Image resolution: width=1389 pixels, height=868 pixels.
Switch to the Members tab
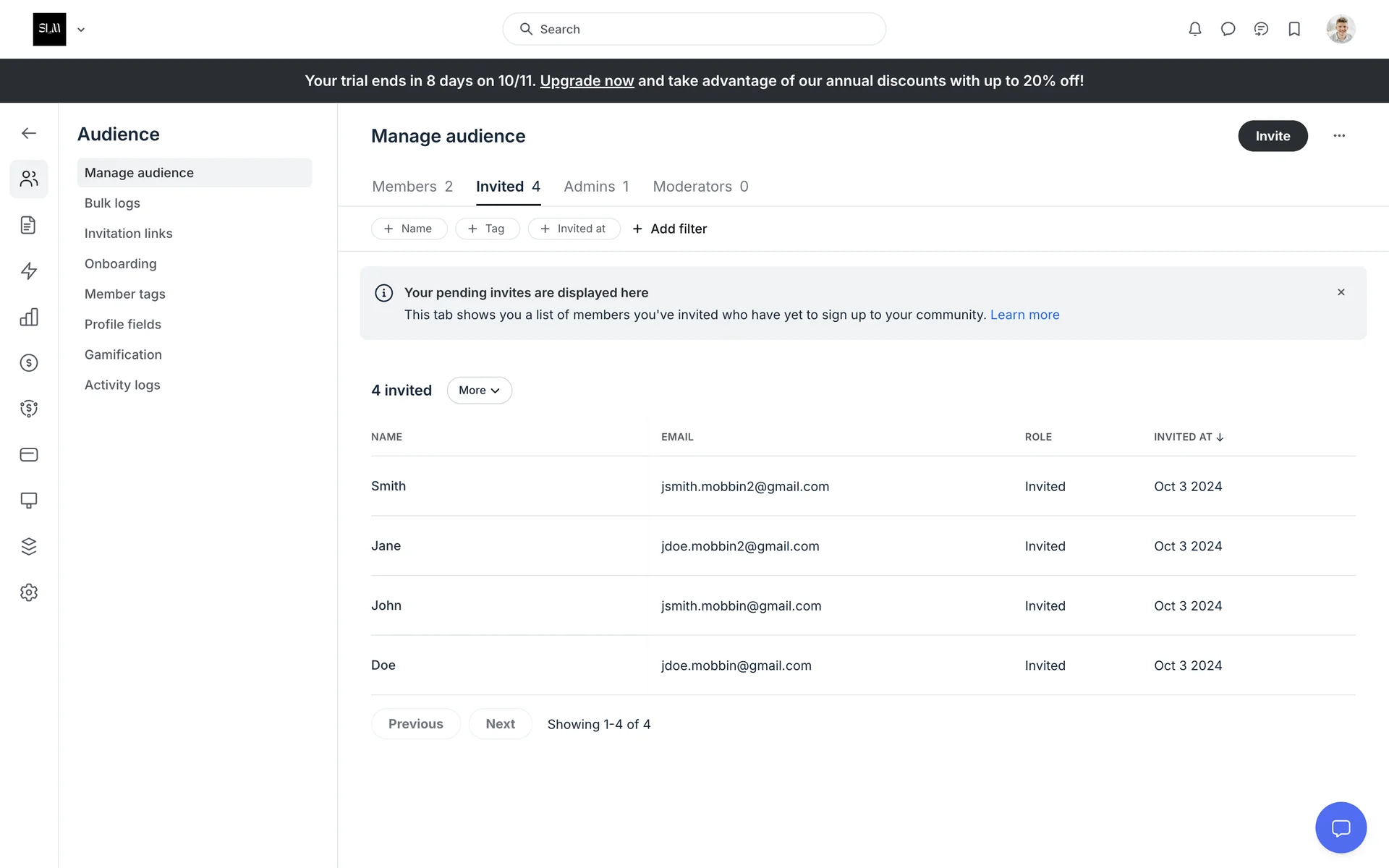[x=412, y=187]
